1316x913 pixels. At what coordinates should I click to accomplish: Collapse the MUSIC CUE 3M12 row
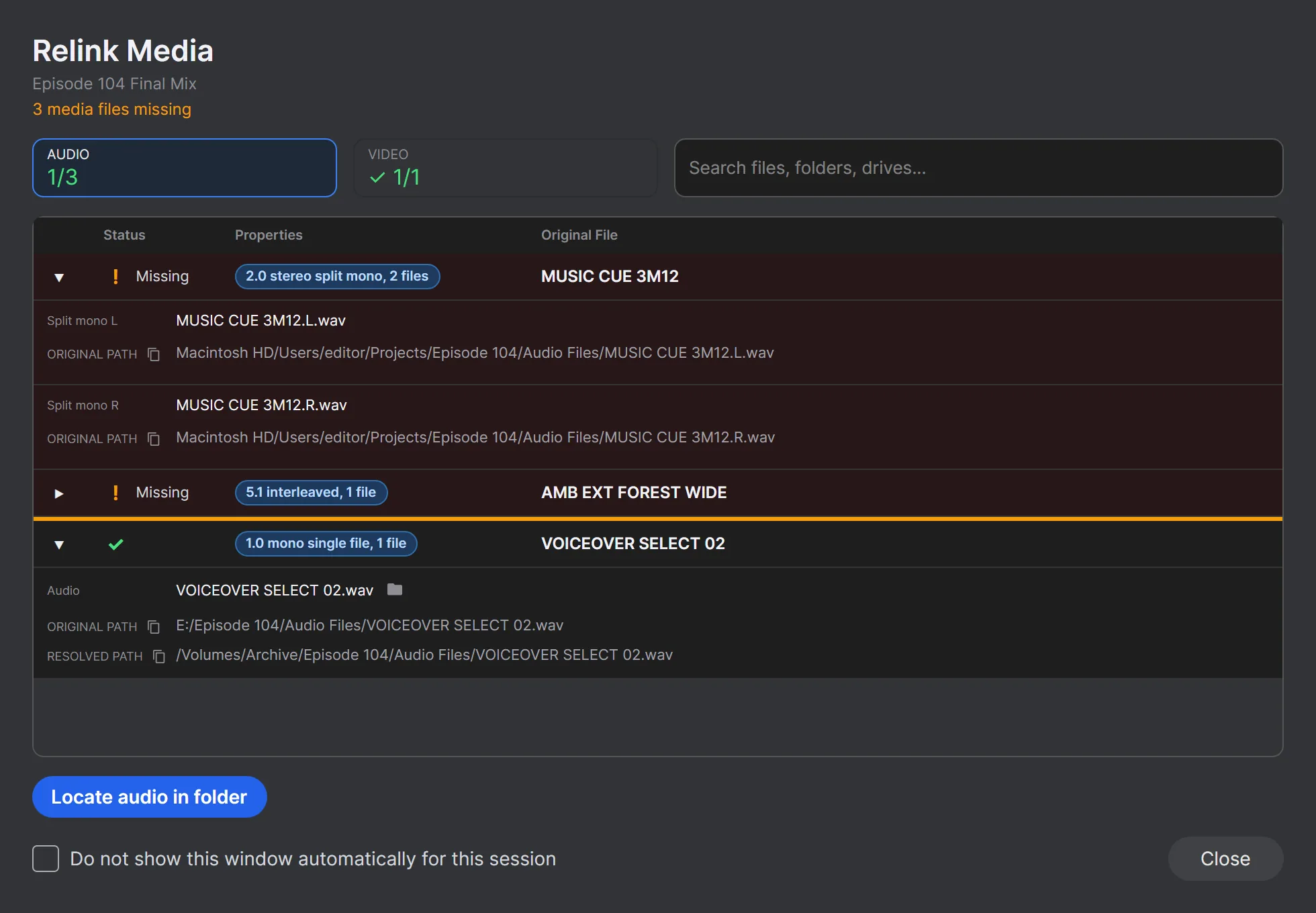coord(59,277)
